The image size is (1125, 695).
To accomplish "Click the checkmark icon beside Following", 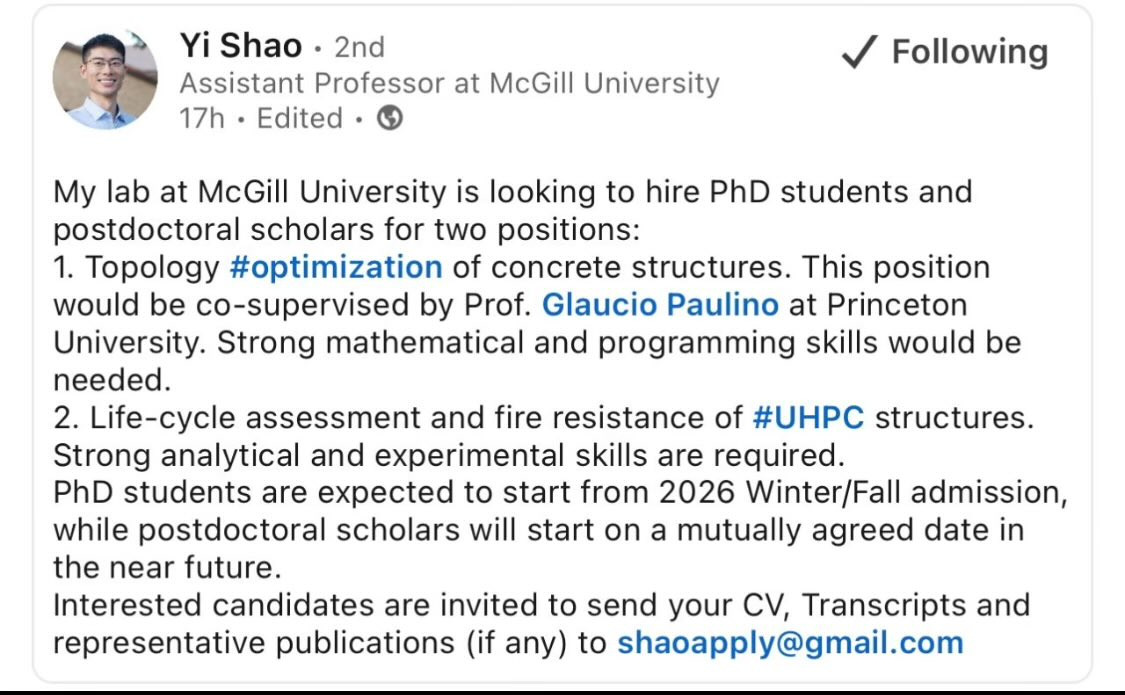I will (x=859, y=53).
